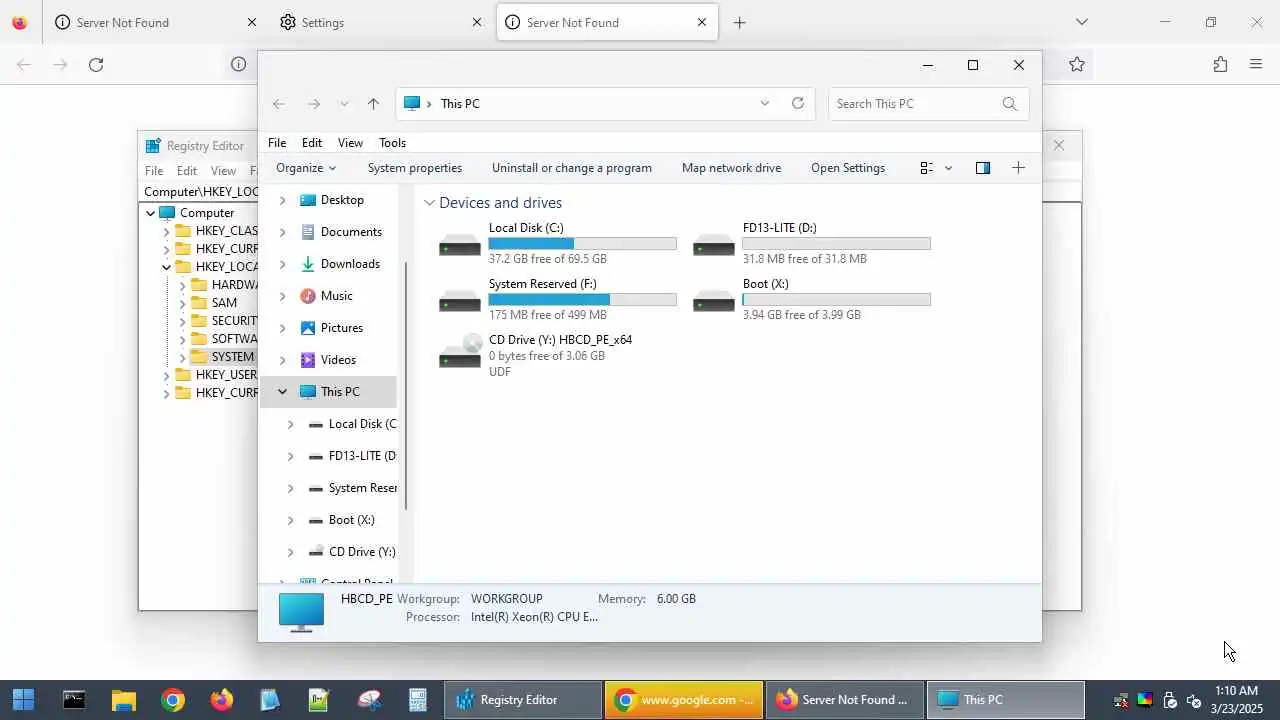Screen dimensions: 1280x720
Task: Open the Windows Start button
Action: [x=23, y=700]
